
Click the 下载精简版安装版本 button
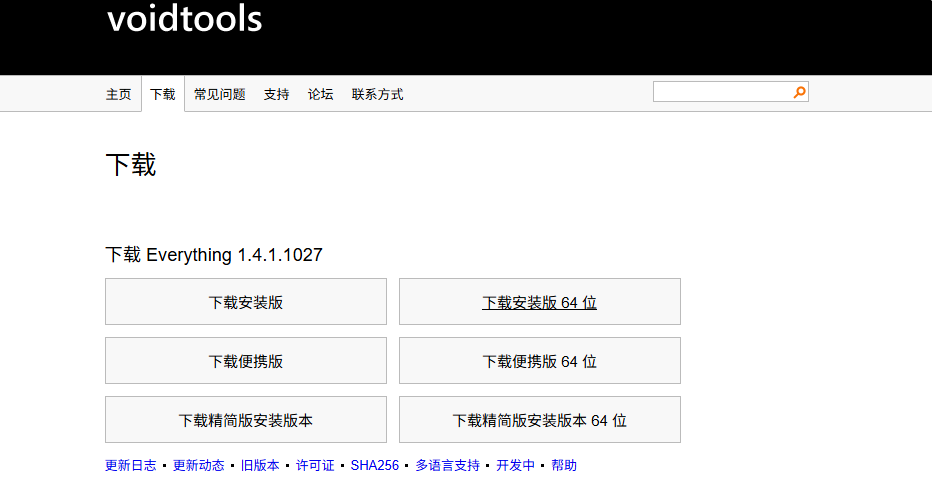click(x=245, y=420)
